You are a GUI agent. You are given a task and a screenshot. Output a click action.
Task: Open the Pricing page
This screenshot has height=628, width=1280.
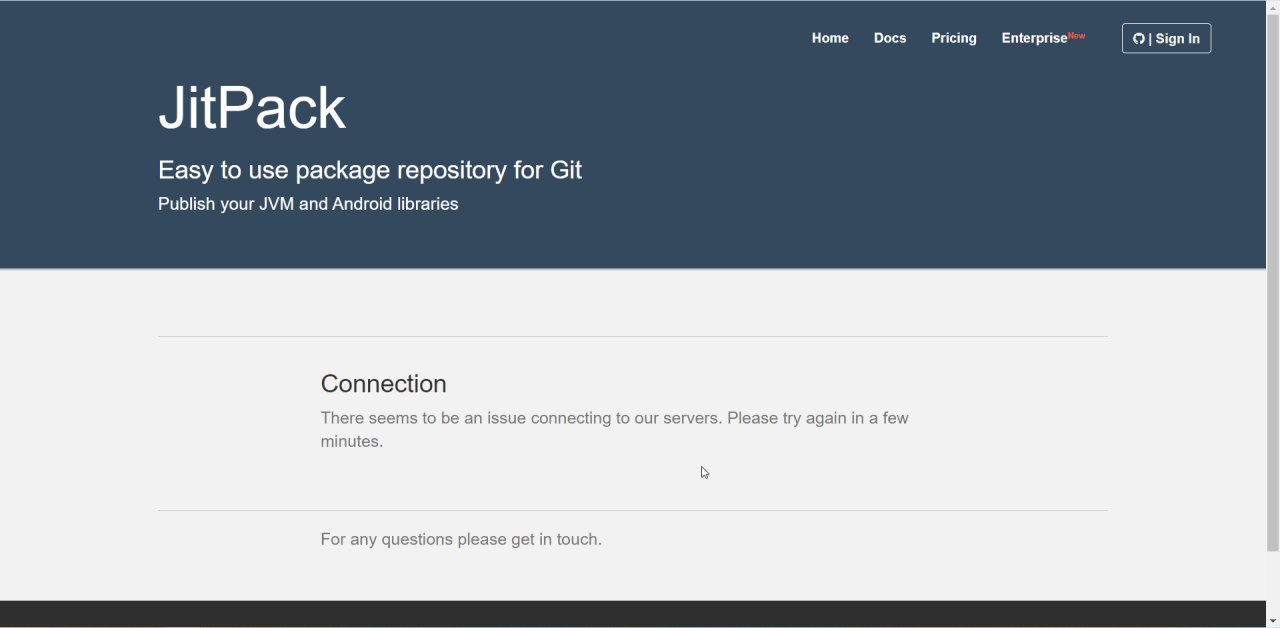(x=954, y=38)
